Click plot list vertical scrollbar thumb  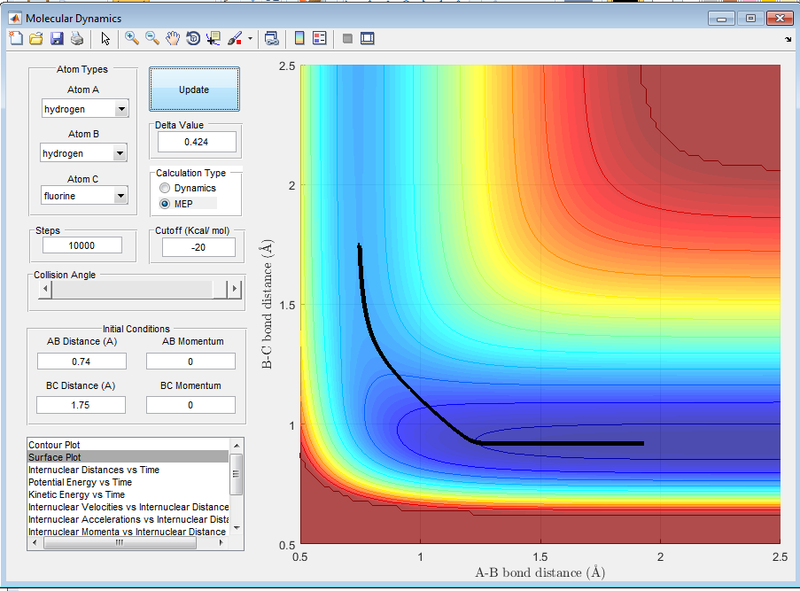coord(236,473)
